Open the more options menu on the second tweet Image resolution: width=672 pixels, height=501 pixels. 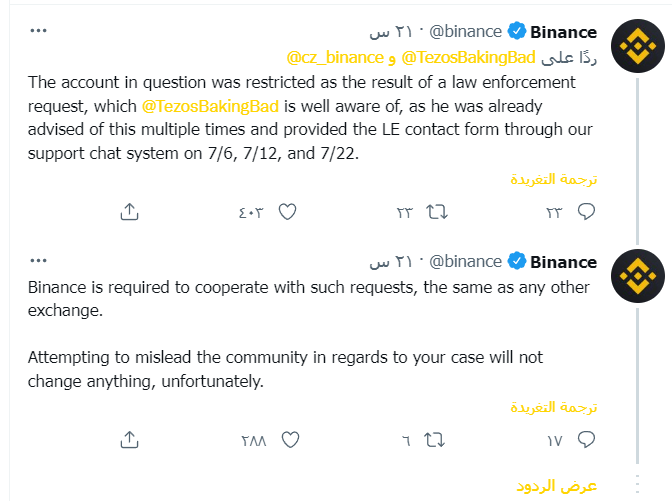38,260
